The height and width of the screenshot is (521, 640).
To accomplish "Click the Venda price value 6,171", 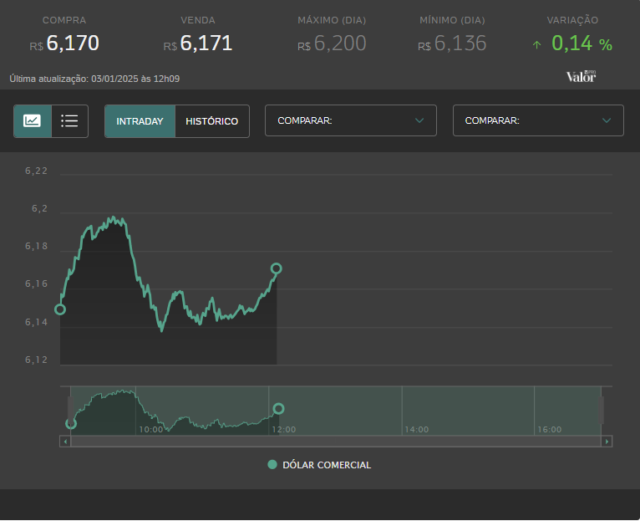I will (206, 43).
